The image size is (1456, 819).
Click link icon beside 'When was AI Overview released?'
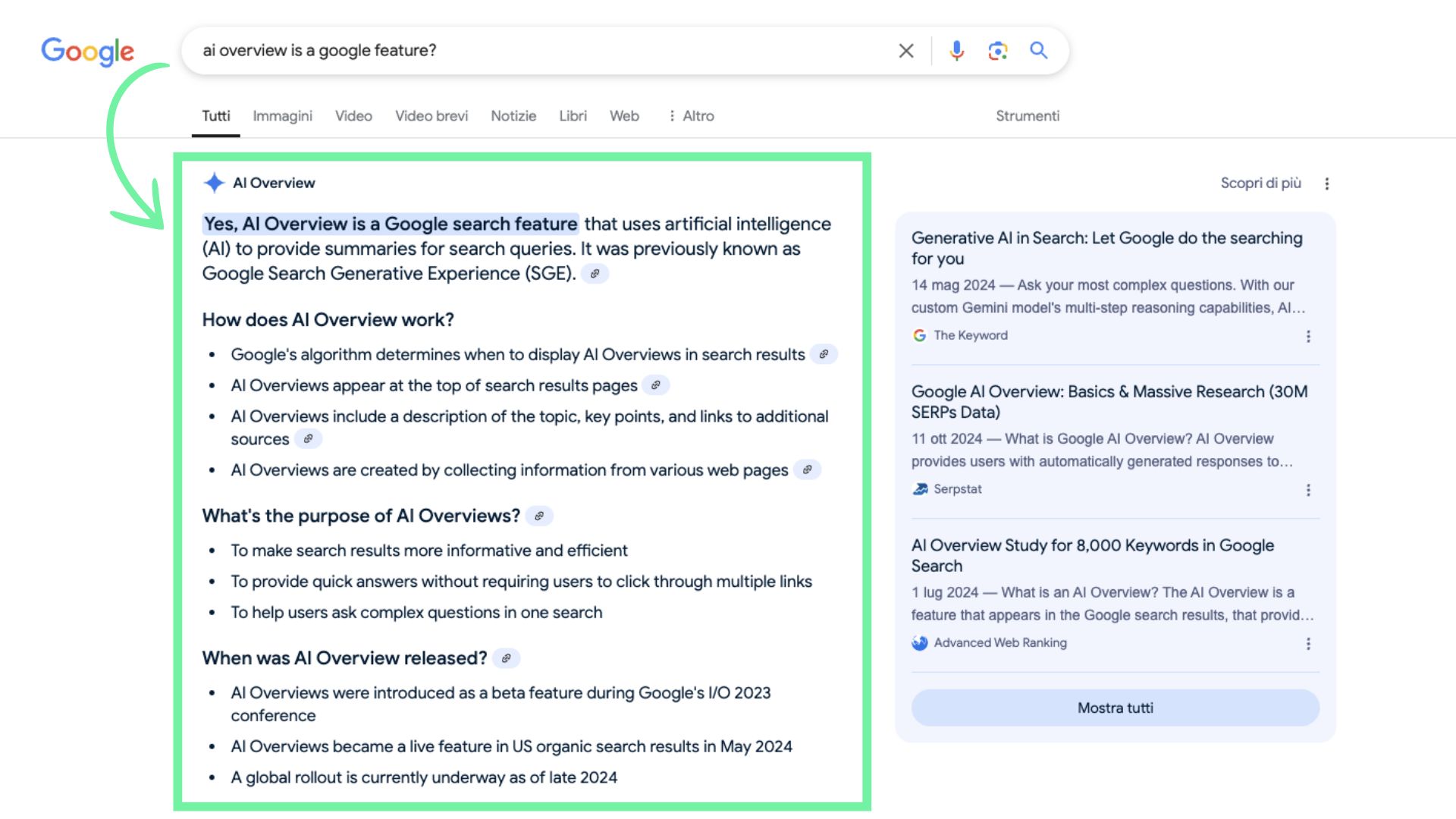[506, 658]
